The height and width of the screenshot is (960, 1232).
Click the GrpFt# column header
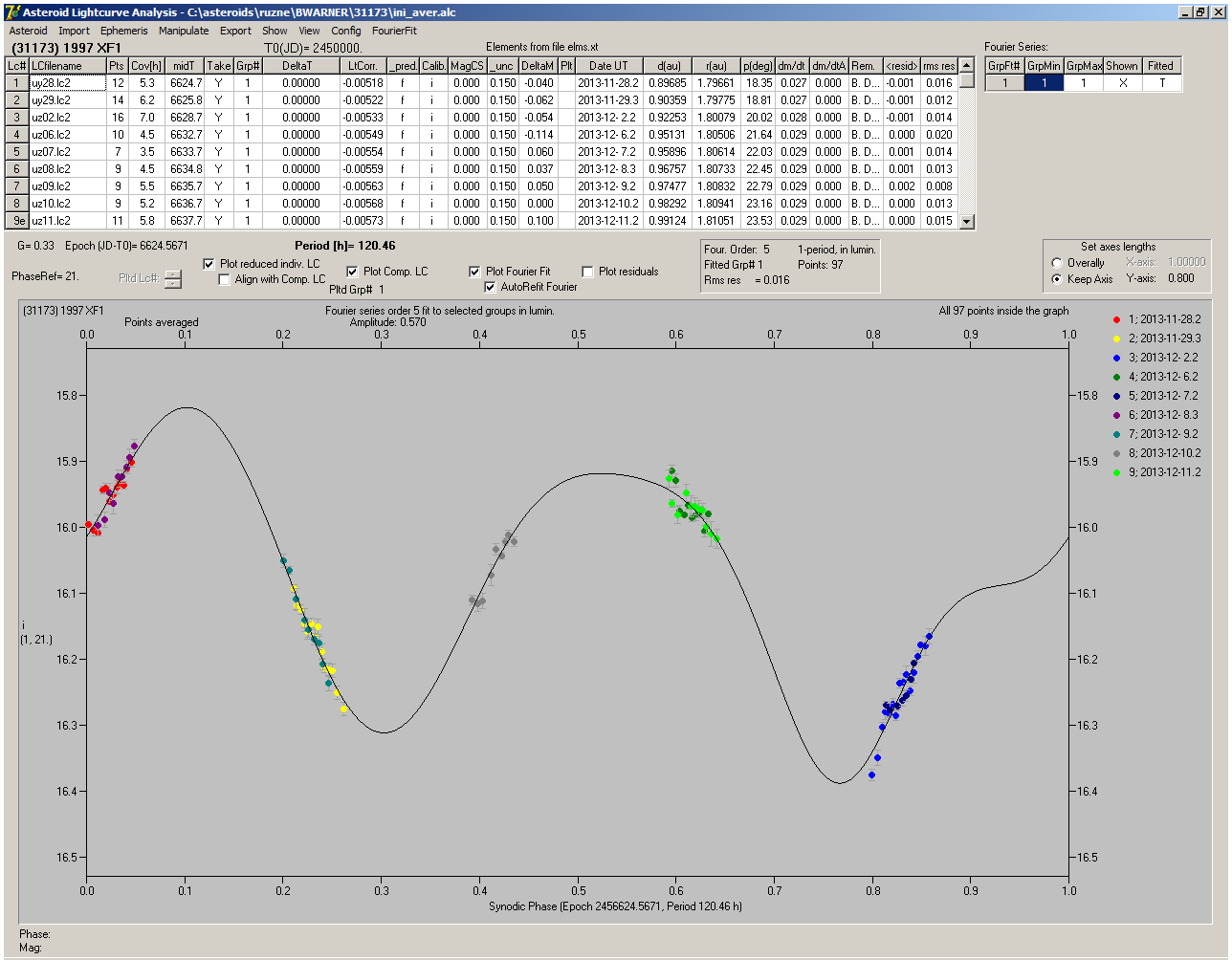point(1005,66)
